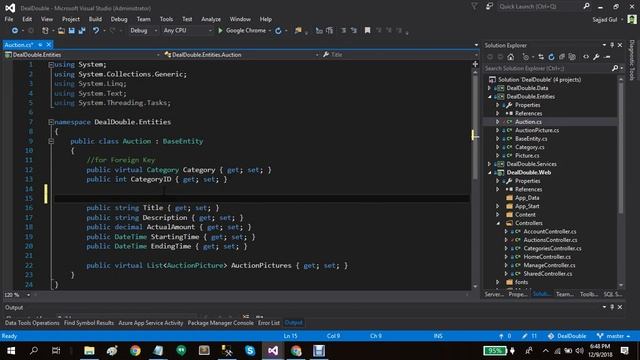Click the notifications filter funnel icon
The width and height of the screenshot is (640, 360).
(x=474, y=6)
